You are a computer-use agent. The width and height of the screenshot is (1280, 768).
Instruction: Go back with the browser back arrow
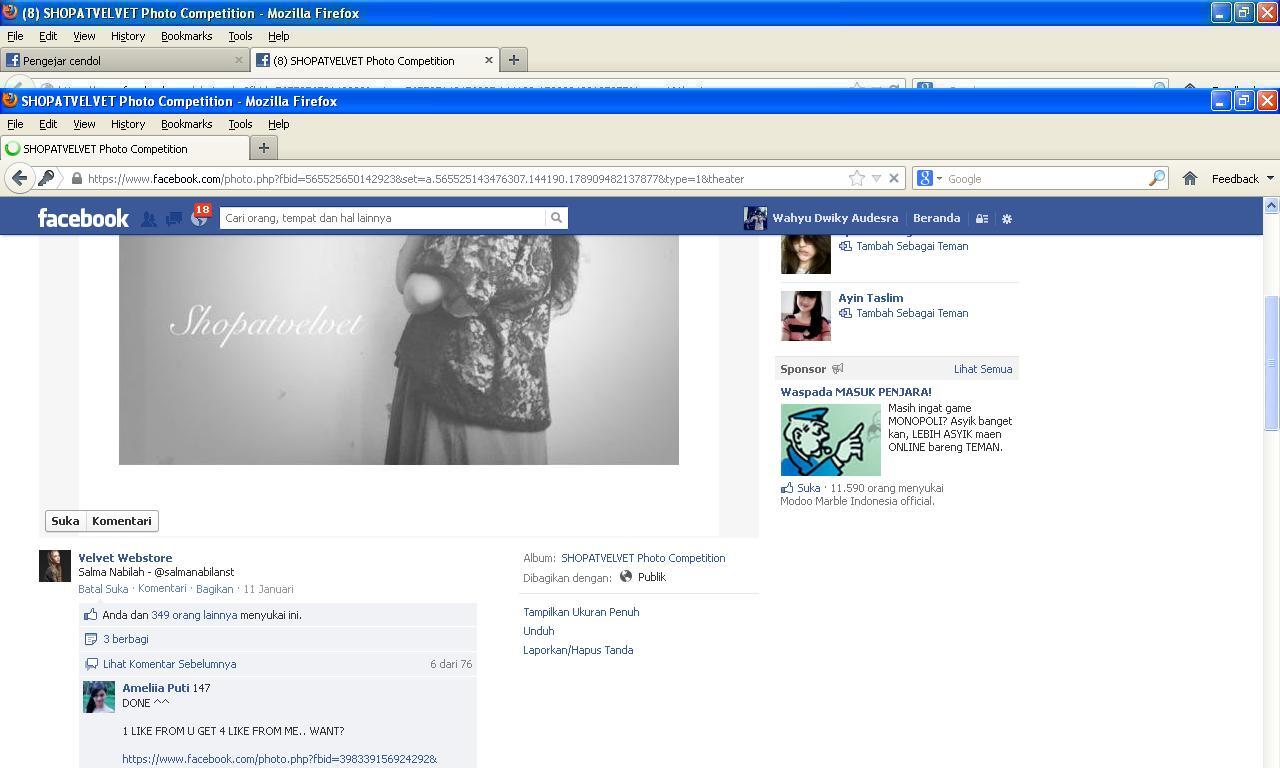coord(19,178)
